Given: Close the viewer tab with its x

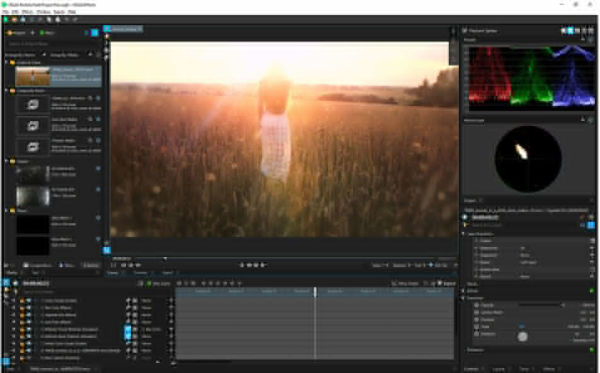Looking at the screenshot, I should click(140, 29).
